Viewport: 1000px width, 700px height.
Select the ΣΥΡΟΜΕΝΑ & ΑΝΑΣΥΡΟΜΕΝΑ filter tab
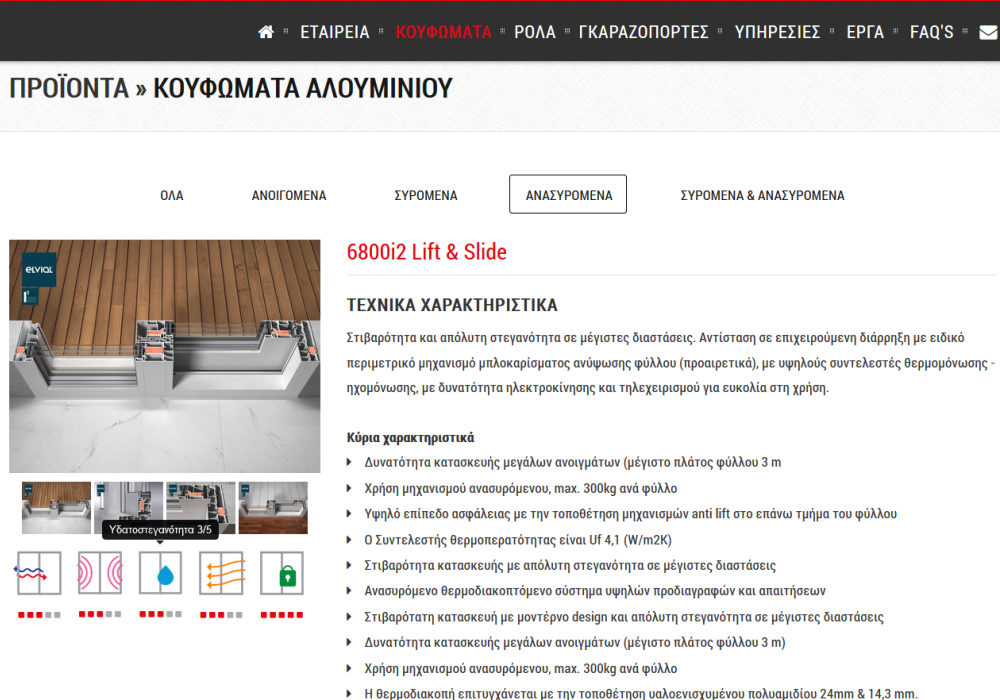762,195
